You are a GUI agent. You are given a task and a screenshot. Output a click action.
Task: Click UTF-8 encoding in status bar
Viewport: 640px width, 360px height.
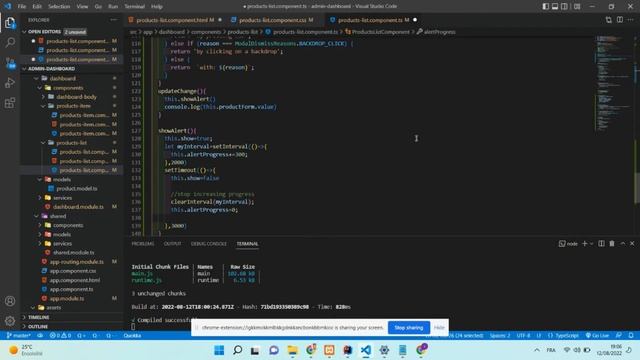(523, 336)
